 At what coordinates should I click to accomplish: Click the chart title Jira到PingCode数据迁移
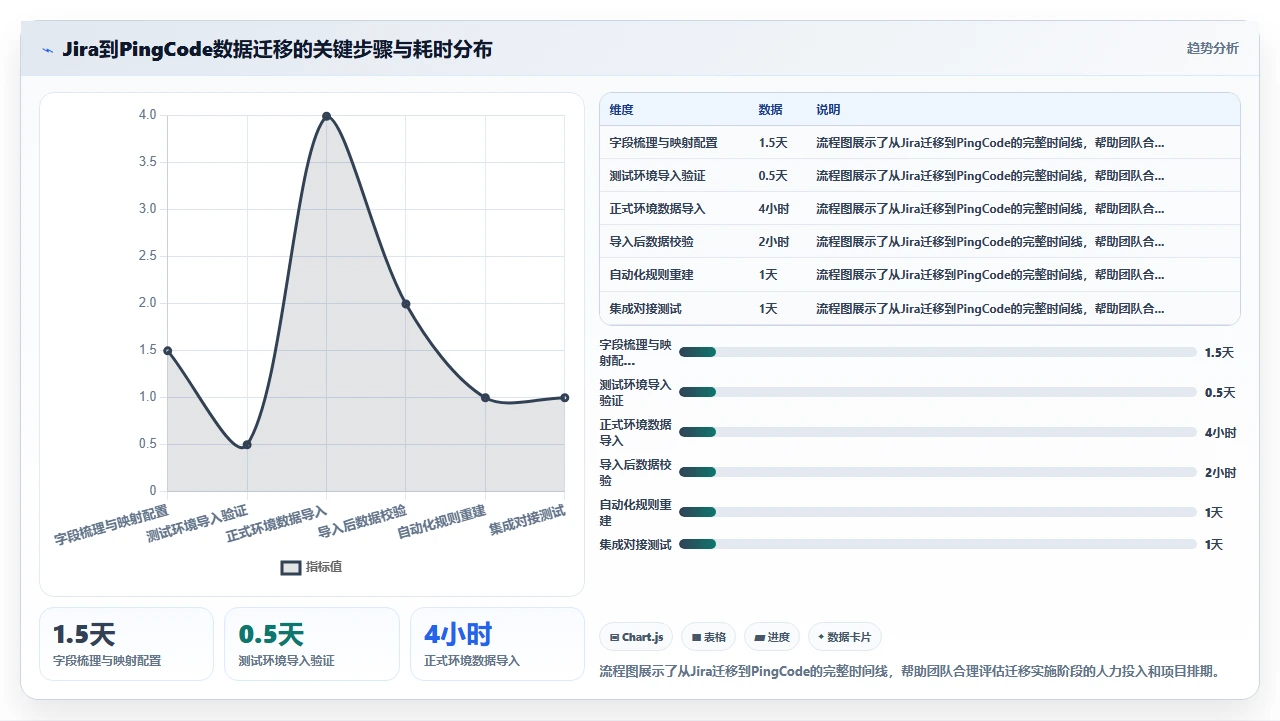(277, 49)
